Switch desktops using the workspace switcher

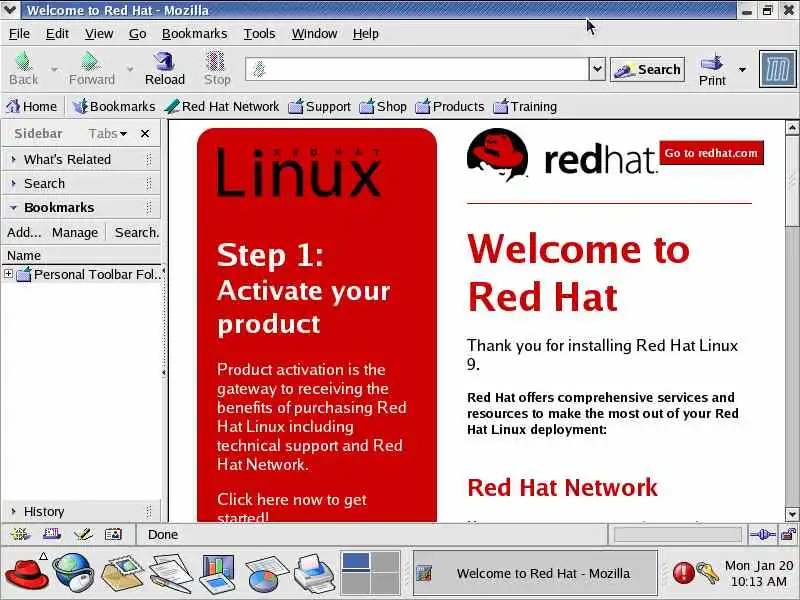[370, 573]
